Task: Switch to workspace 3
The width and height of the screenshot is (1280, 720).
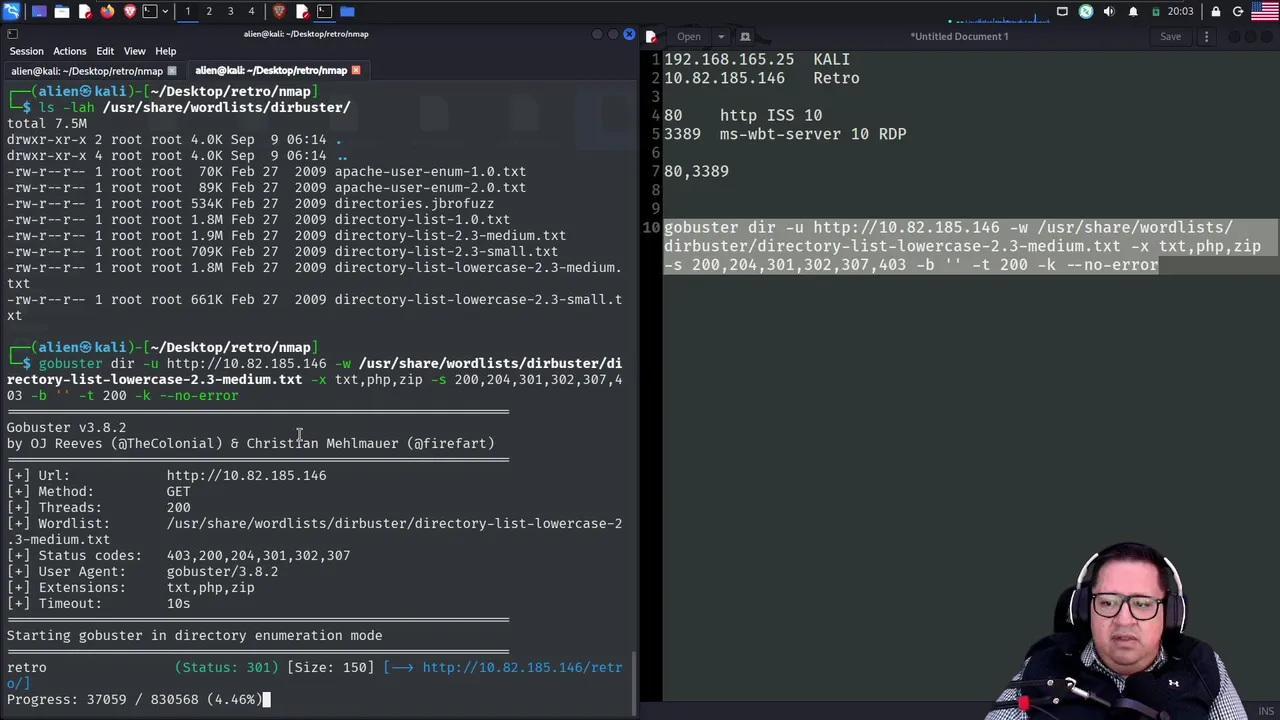Action: (230, 11)
